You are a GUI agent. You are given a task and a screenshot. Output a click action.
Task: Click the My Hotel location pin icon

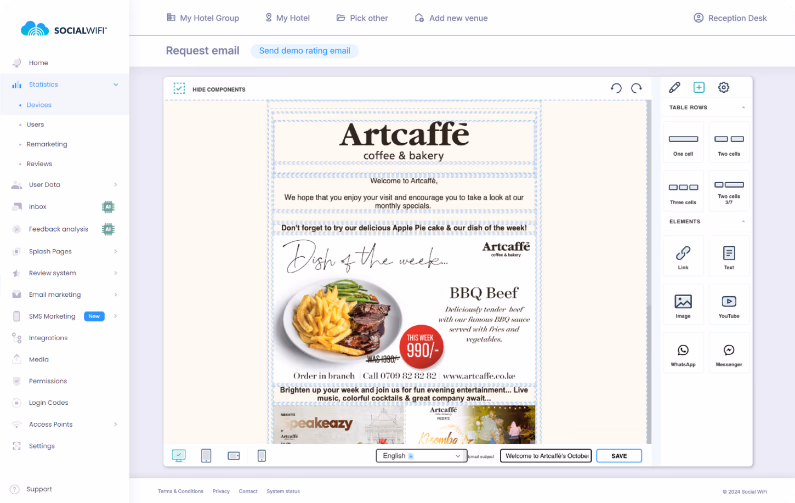tap(269, 18)
